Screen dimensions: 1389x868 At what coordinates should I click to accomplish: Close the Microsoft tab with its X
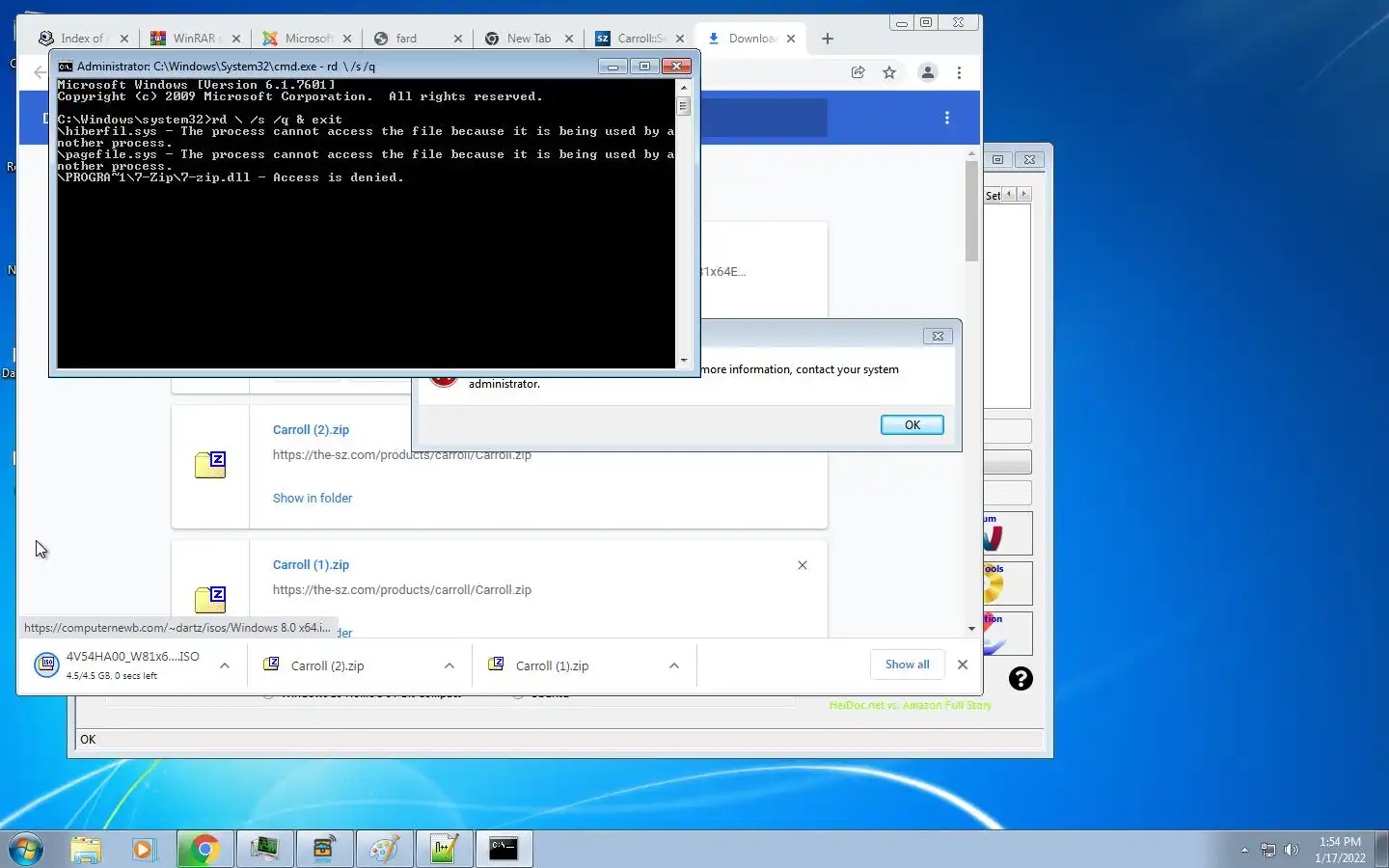tap(347, 39)
